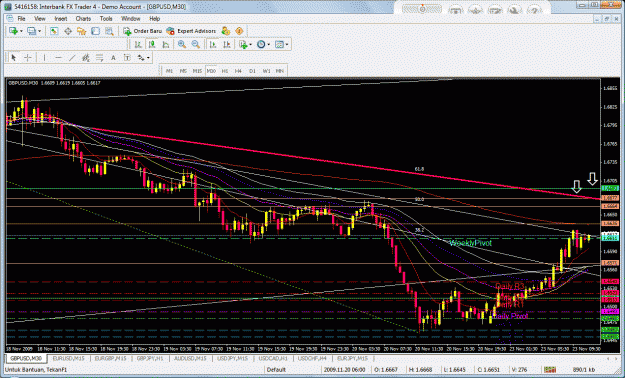625x378 pixels.
Task: Select the M30 timeframe button
Action: 211,71
